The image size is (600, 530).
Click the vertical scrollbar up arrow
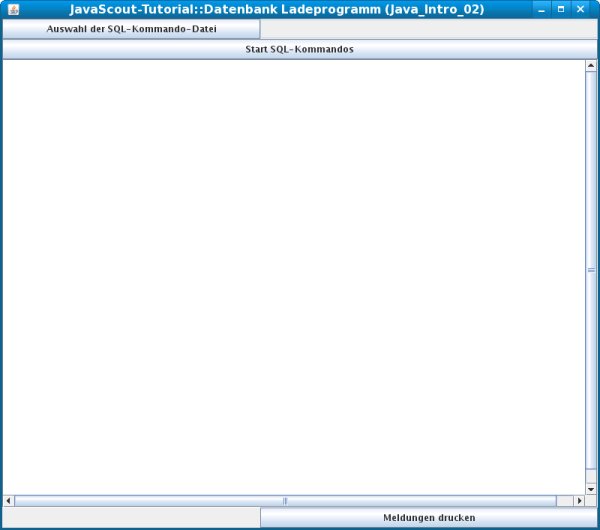591,66
